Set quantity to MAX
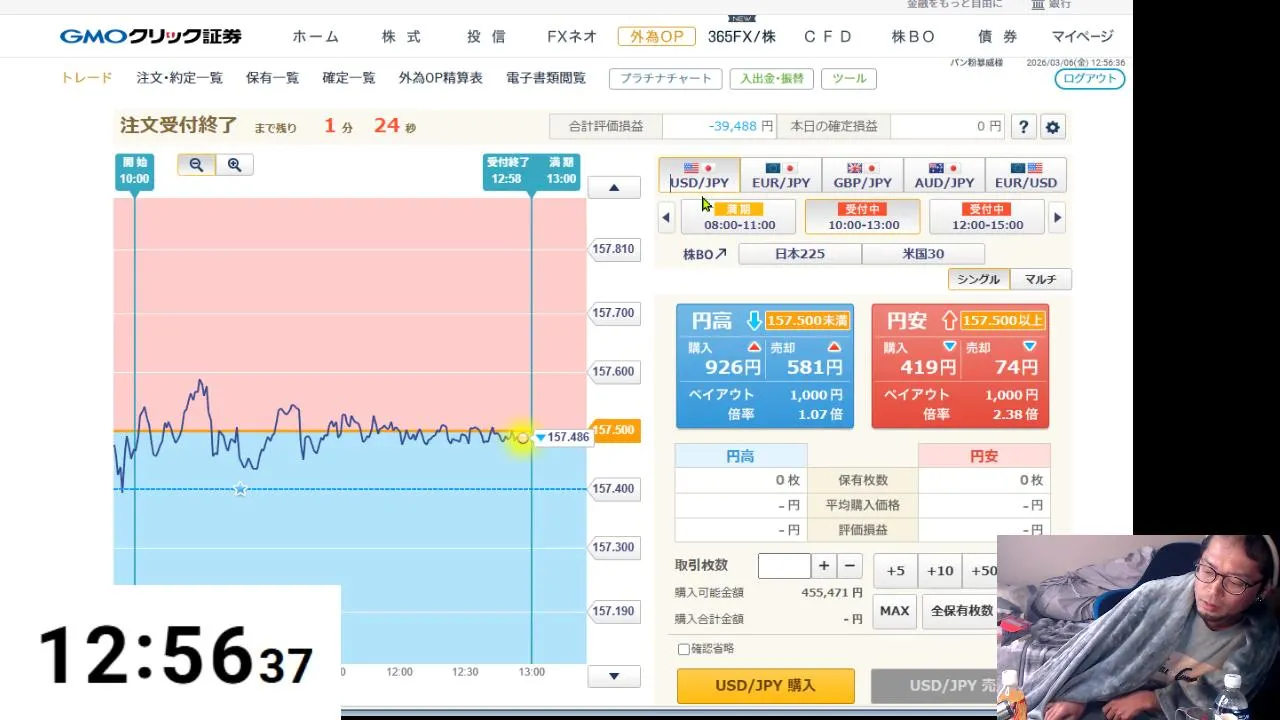 pos(894,611)
